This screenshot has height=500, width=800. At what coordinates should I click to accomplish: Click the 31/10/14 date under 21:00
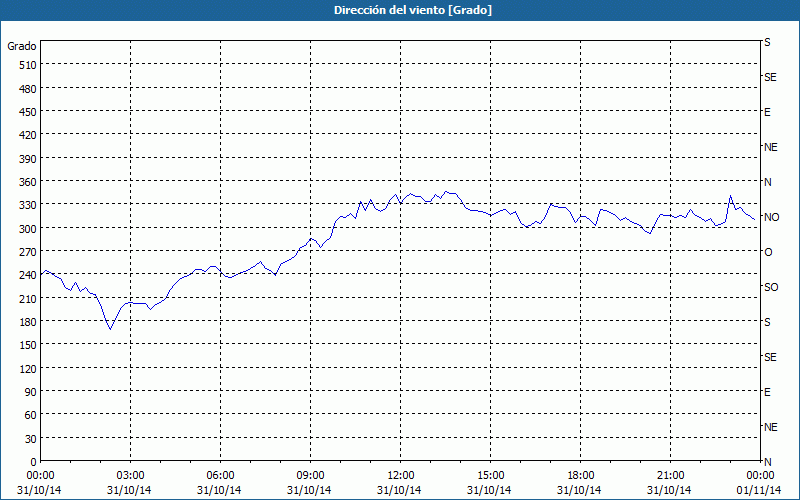[669, 490]
